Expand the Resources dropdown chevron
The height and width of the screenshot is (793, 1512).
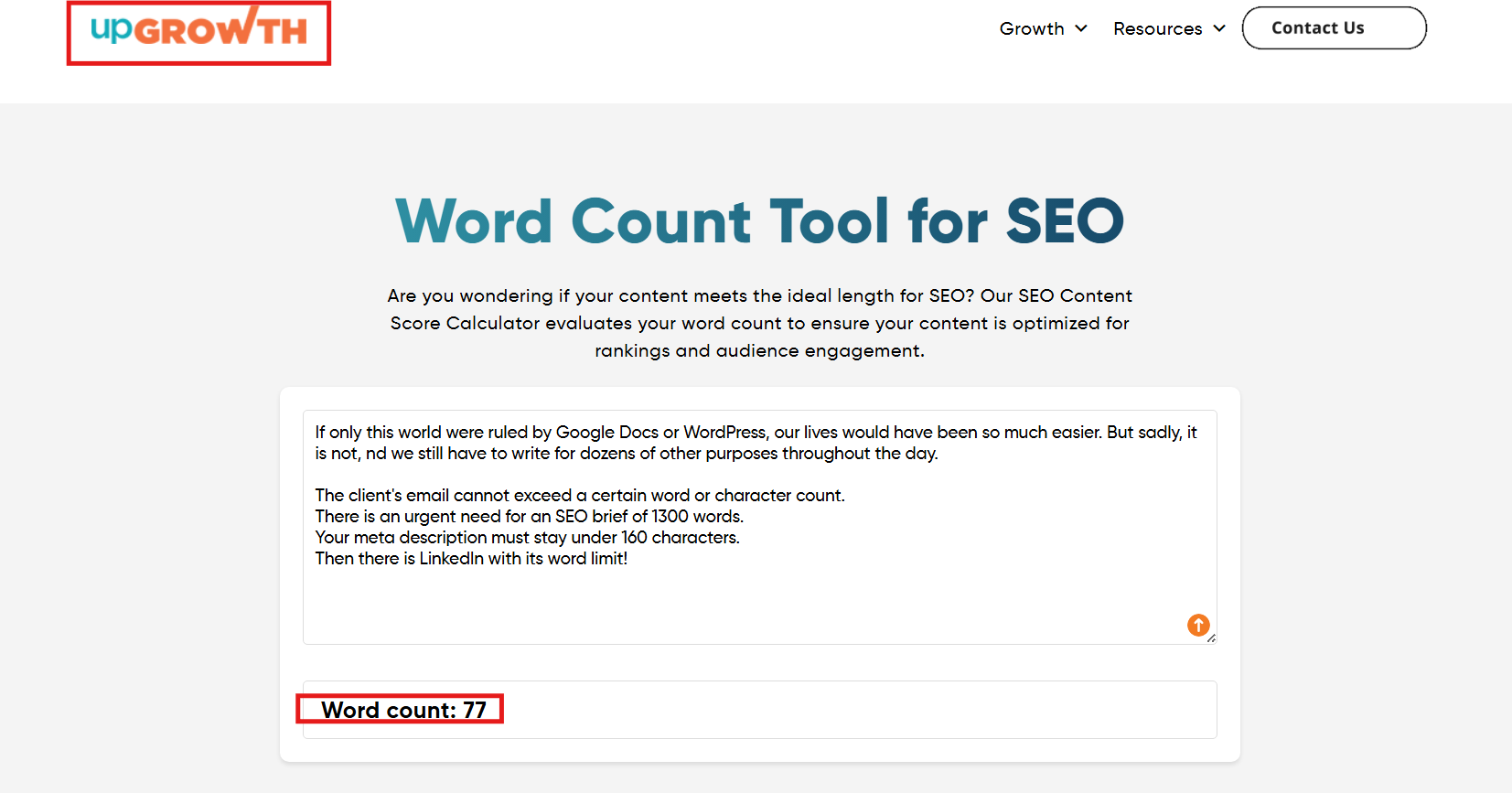(1218, 28)
